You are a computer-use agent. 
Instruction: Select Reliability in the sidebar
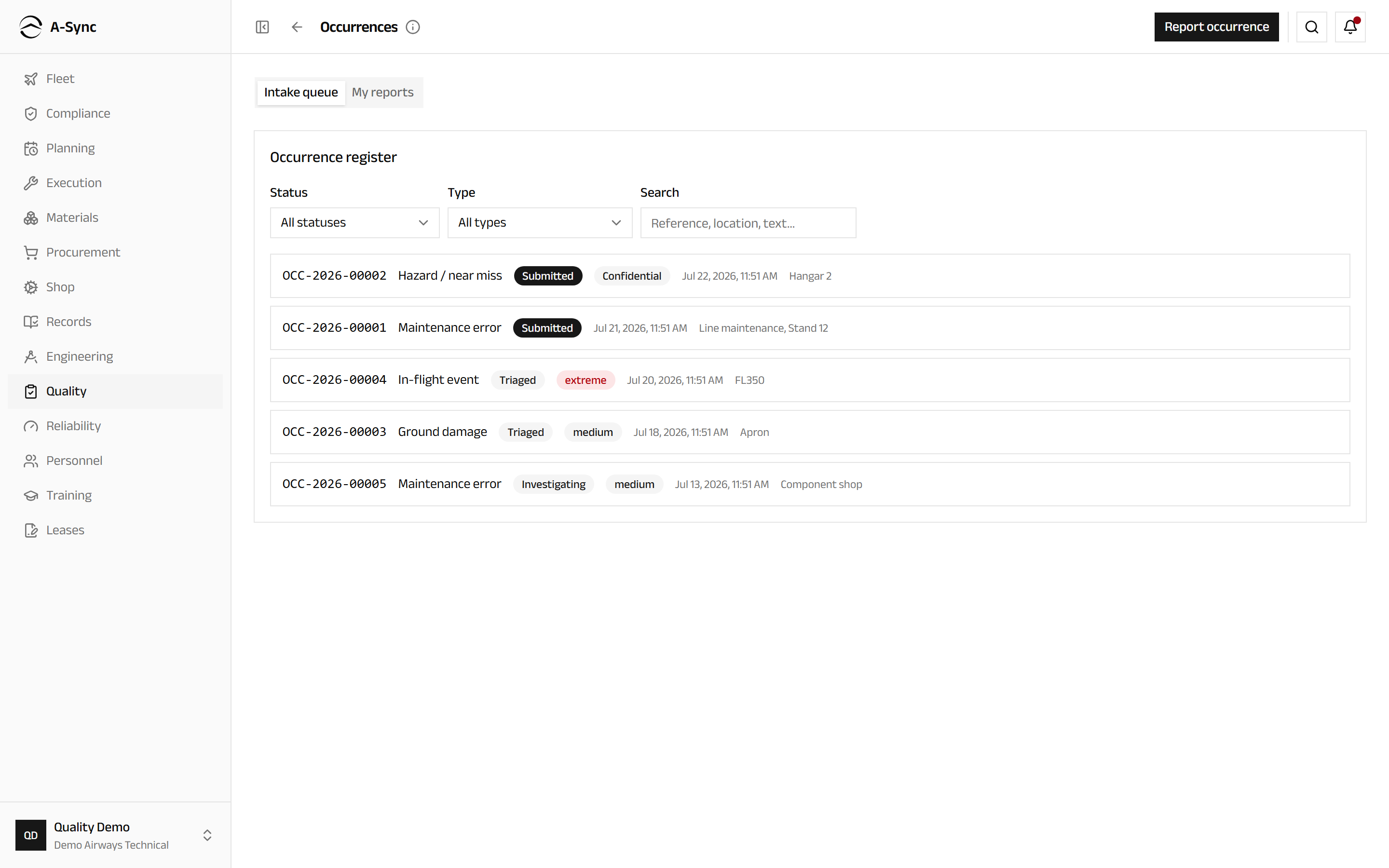tap(115, 426)
